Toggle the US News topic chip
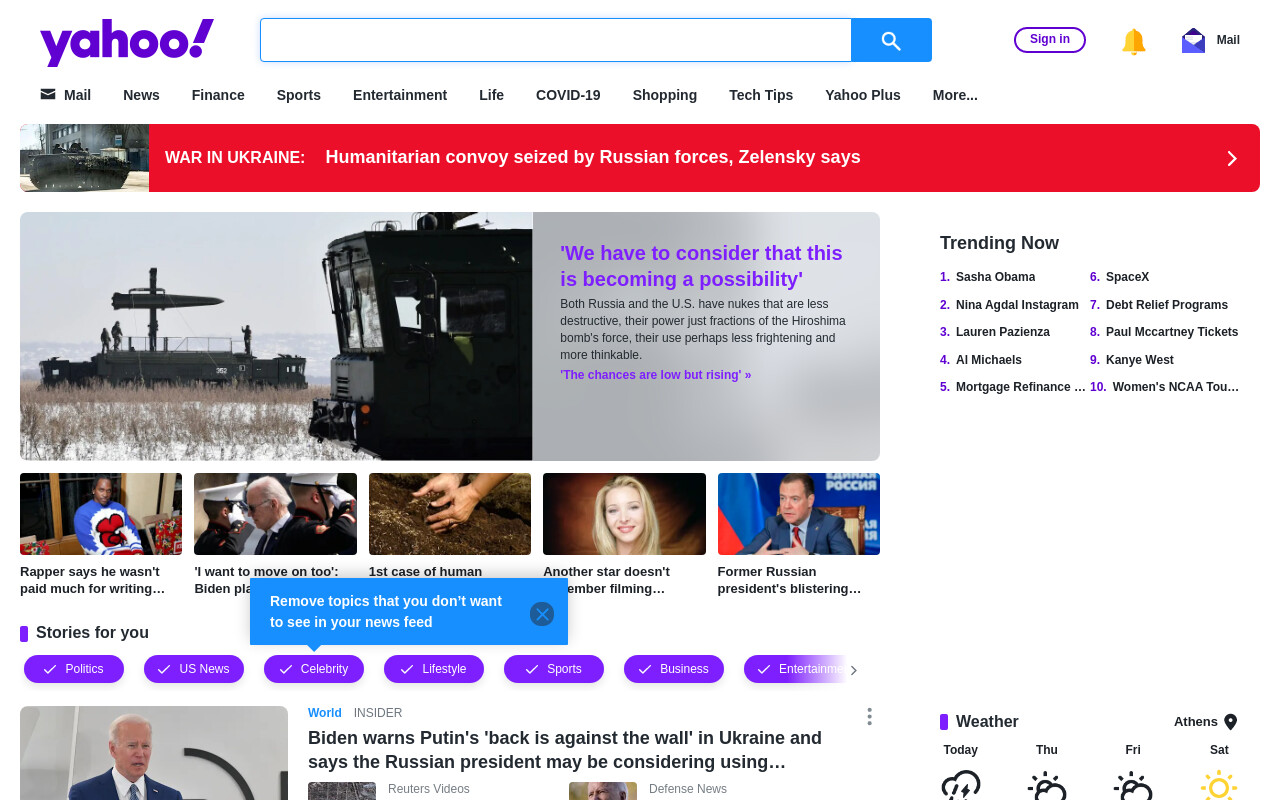This screenshot has width=1280, height=800. [x=194, y=669]
